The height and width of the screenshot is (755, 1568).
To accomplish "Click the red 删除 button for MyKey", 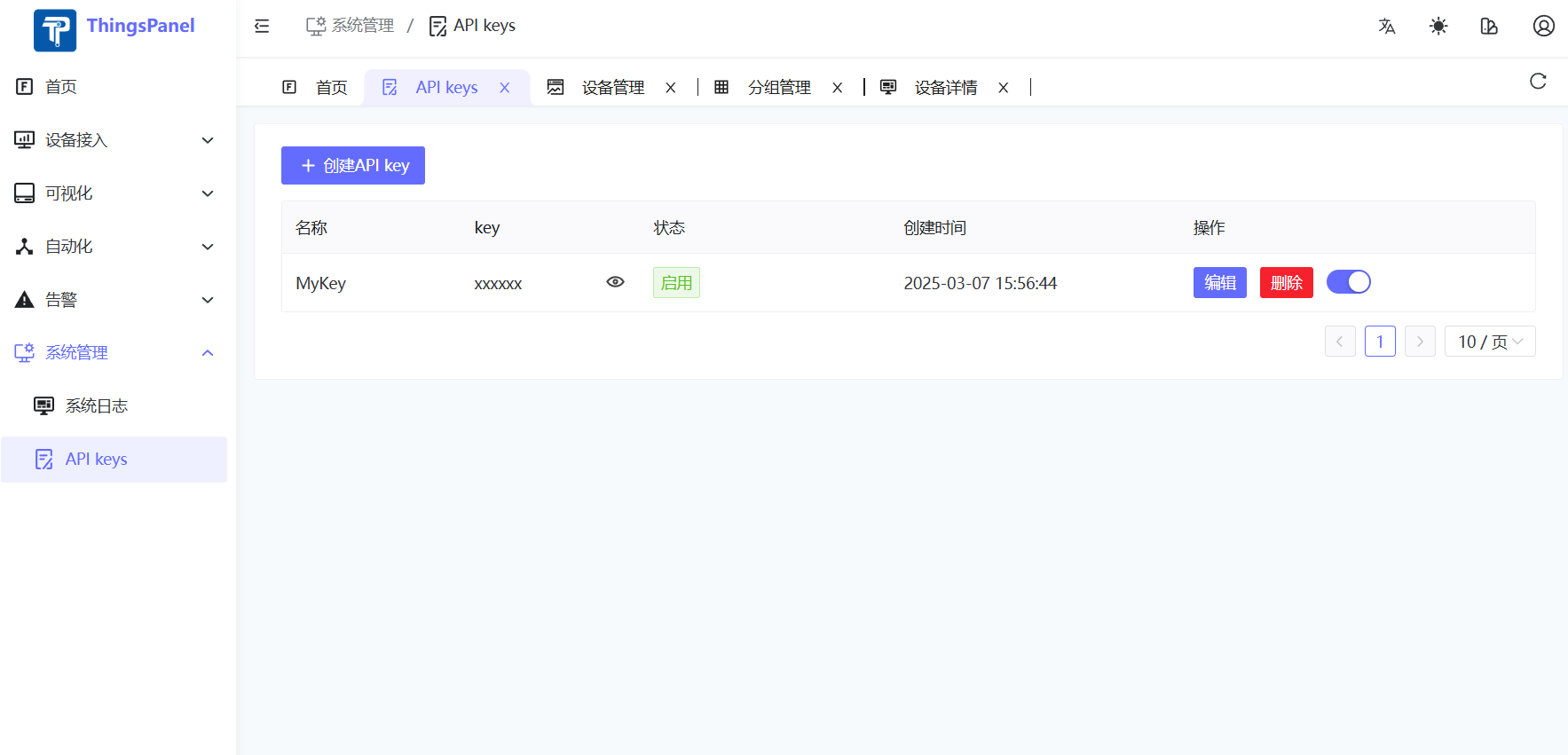I will pos(1286,283).
